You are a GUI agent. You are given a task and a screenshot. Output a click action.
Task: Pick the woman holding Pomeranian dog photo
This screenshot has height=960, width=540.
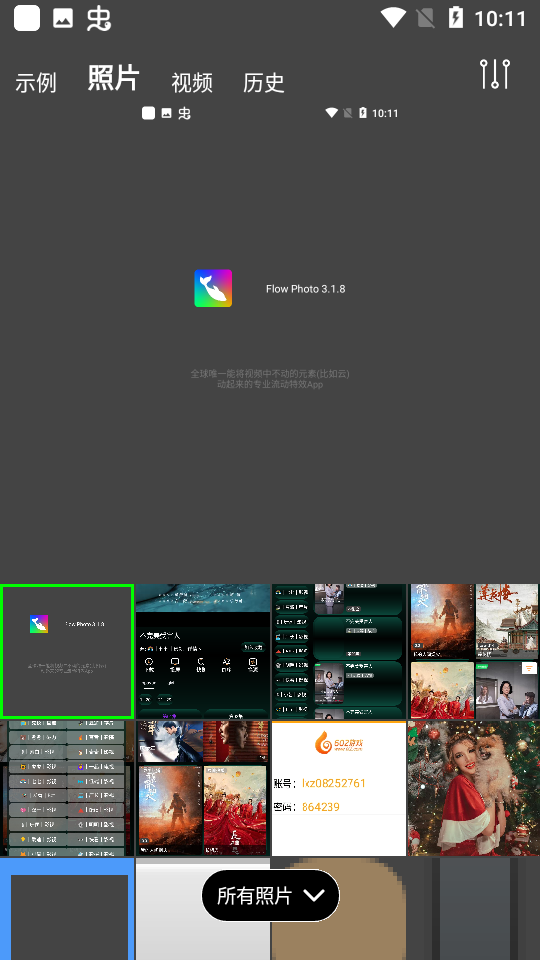pyautogui.click(x=474, y=788)
